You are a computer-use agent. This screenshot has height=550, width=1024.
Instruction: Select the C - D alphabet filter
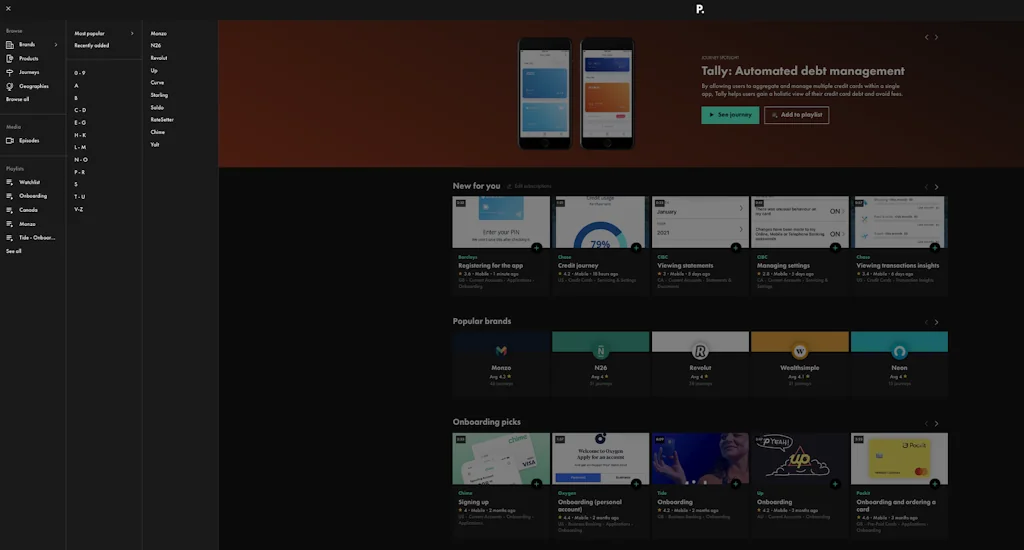click(x=80, y=110)
